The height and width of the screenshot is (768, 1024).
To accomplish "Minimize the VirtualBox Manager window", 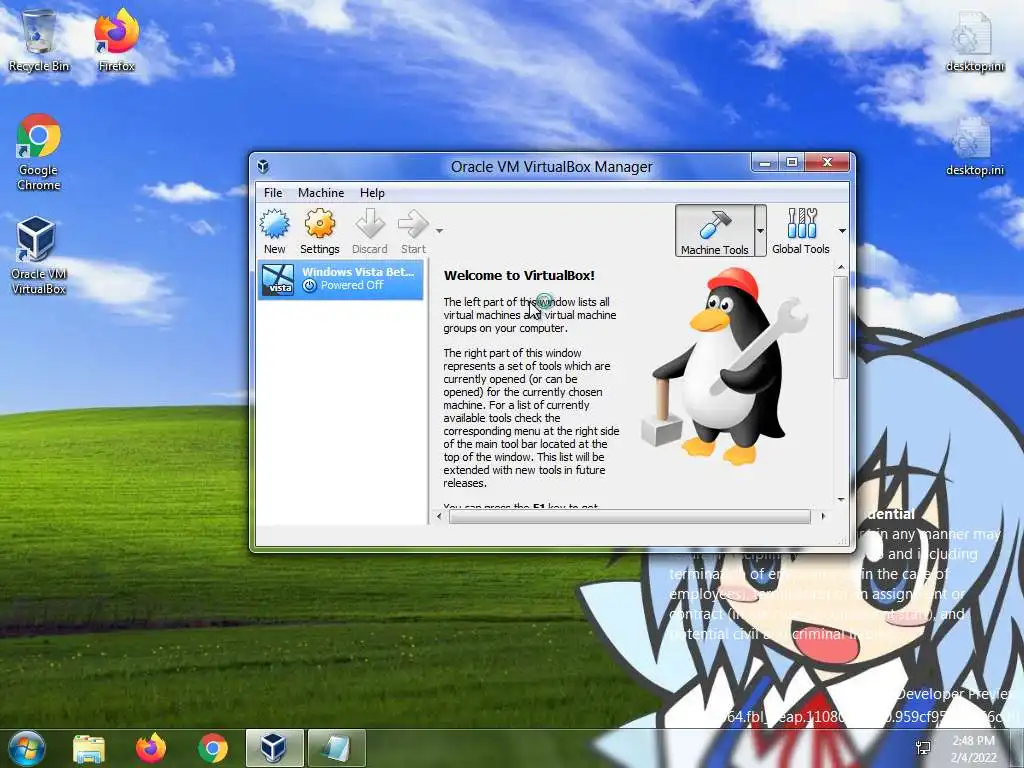I will coord(765,163).
